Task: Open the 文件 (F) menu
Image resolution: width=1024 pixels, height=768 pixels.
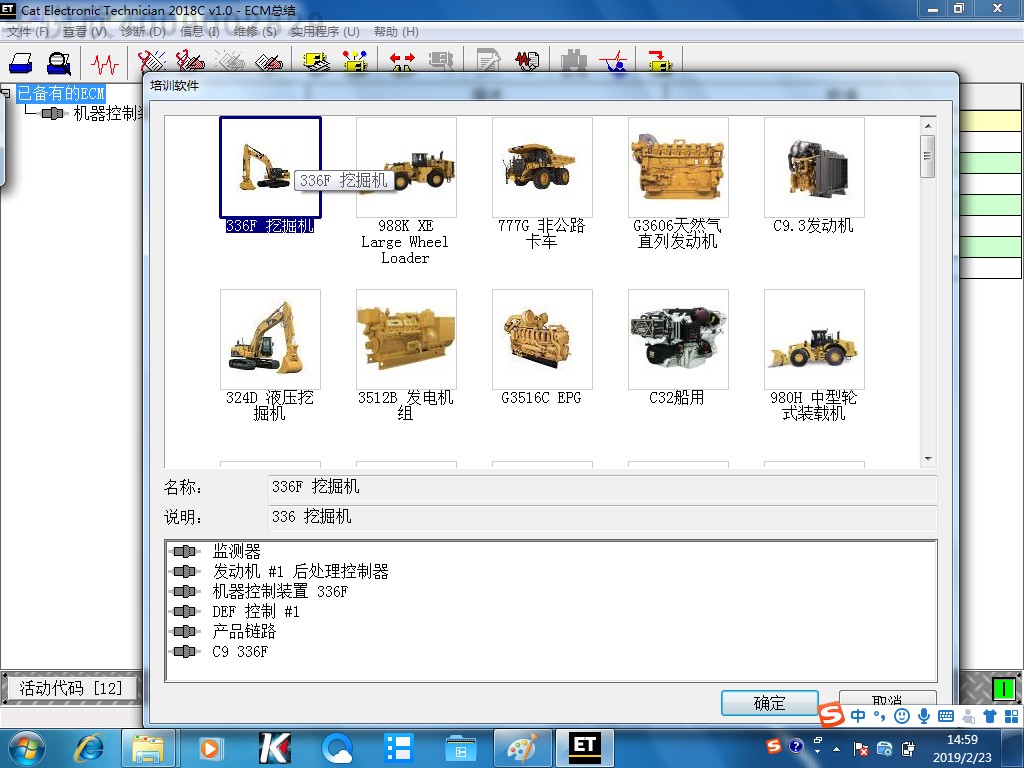Action: (x=28, y=31)
